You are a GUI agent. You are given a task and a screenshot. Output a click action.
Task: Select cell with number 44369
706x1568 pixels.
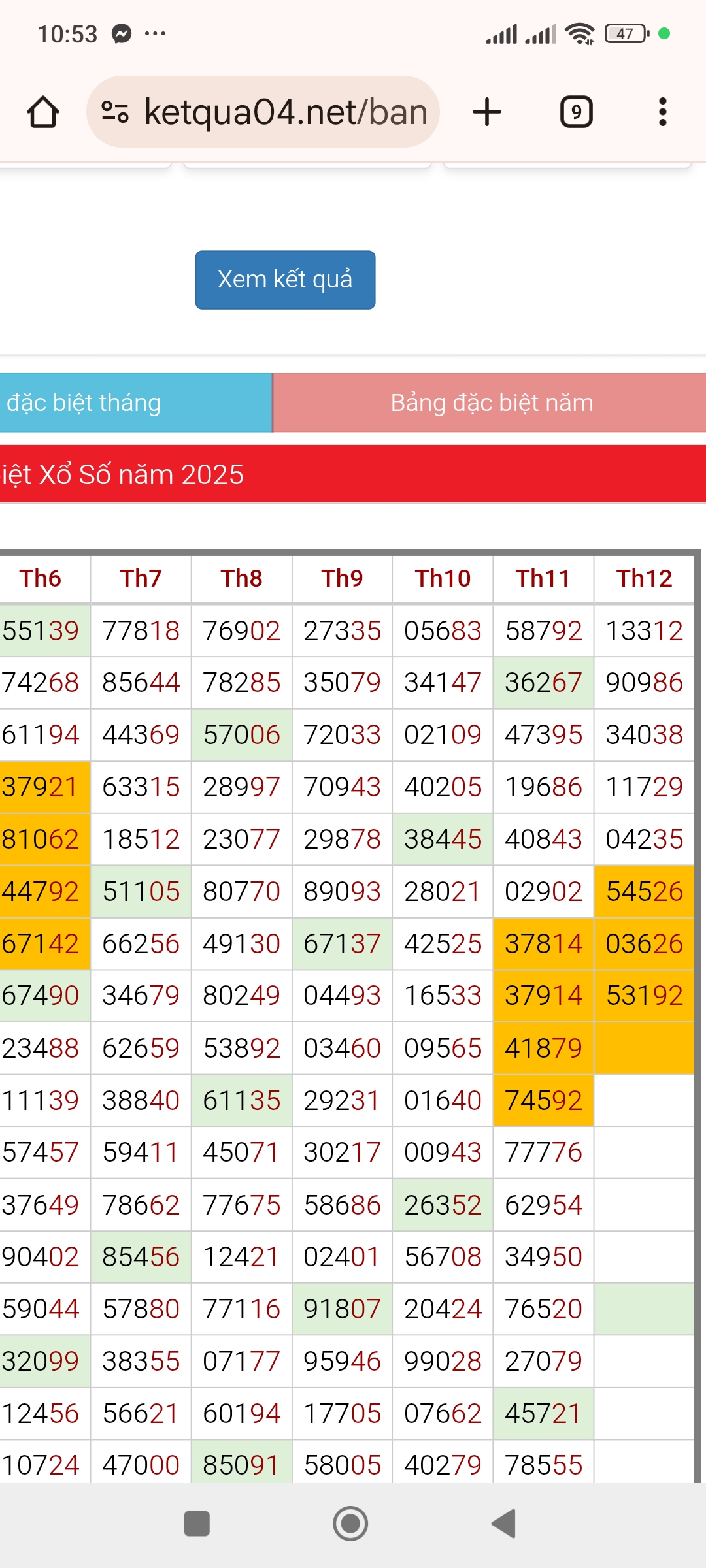click(141, 735)
